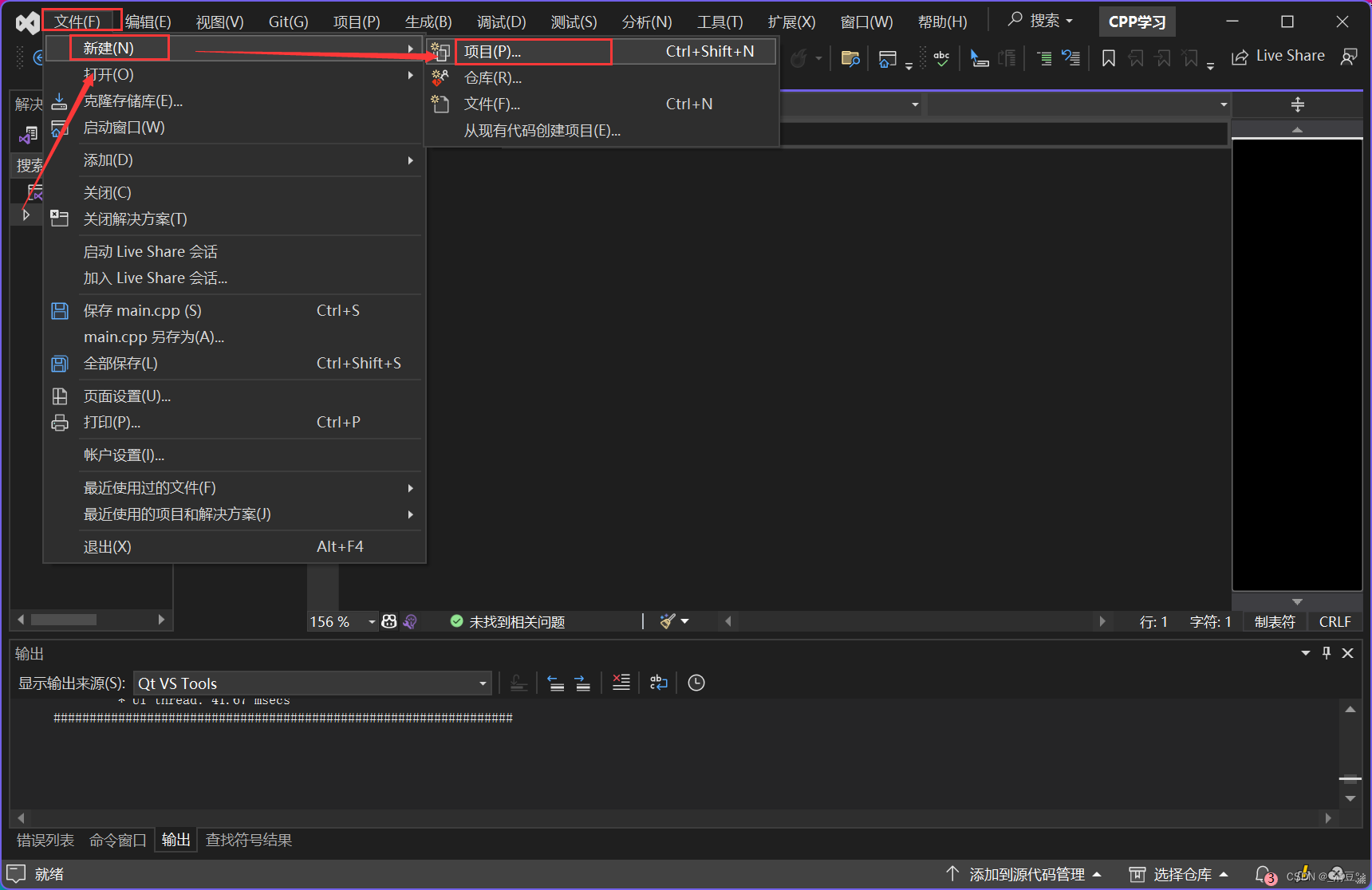This screenshot has width=1372, height=890.
Task: Click Output panel vertical scrollbar down arrow
Action: 1350,798
